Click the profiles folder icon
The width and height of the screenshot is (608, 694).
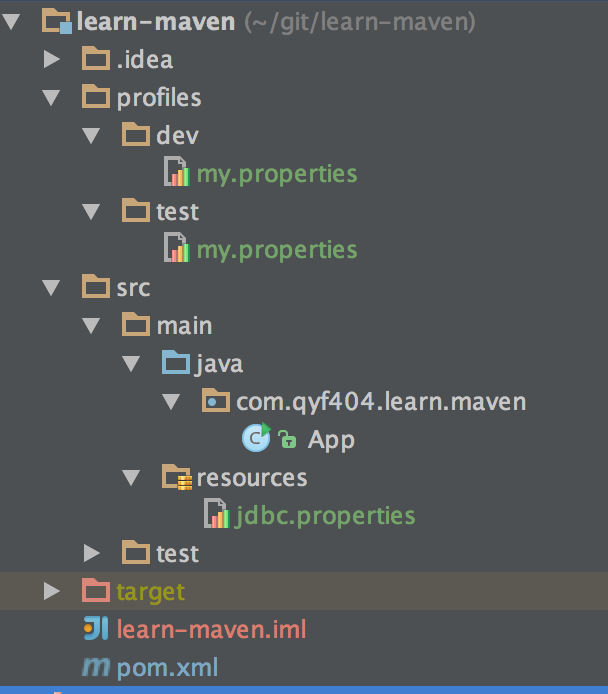(x=96, y=96)
